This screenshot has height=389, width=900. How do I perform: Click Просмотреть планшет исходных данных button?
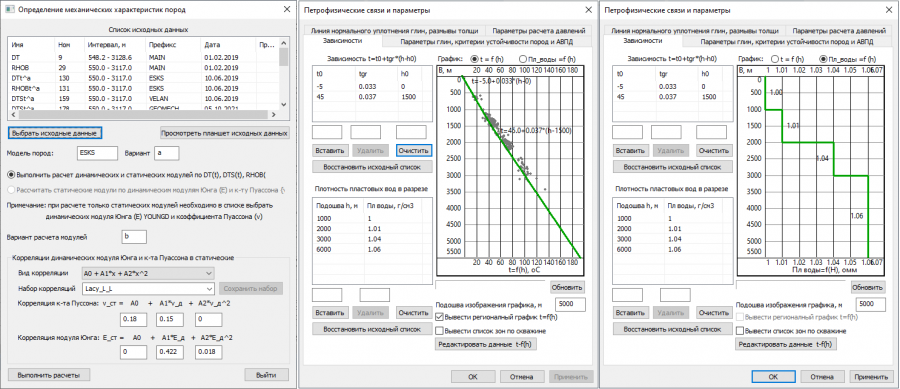click(224, 133)
